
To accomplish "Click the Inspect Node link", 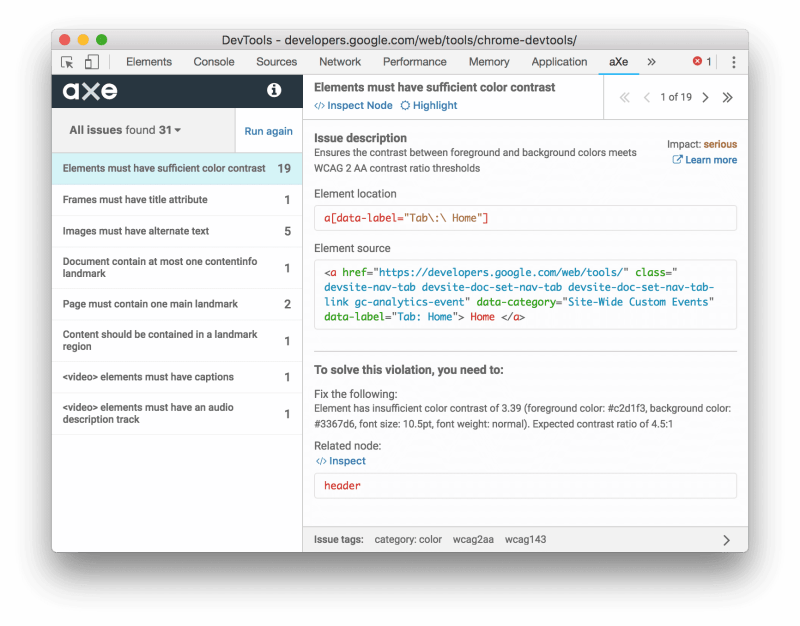I will tap(354, 106).
